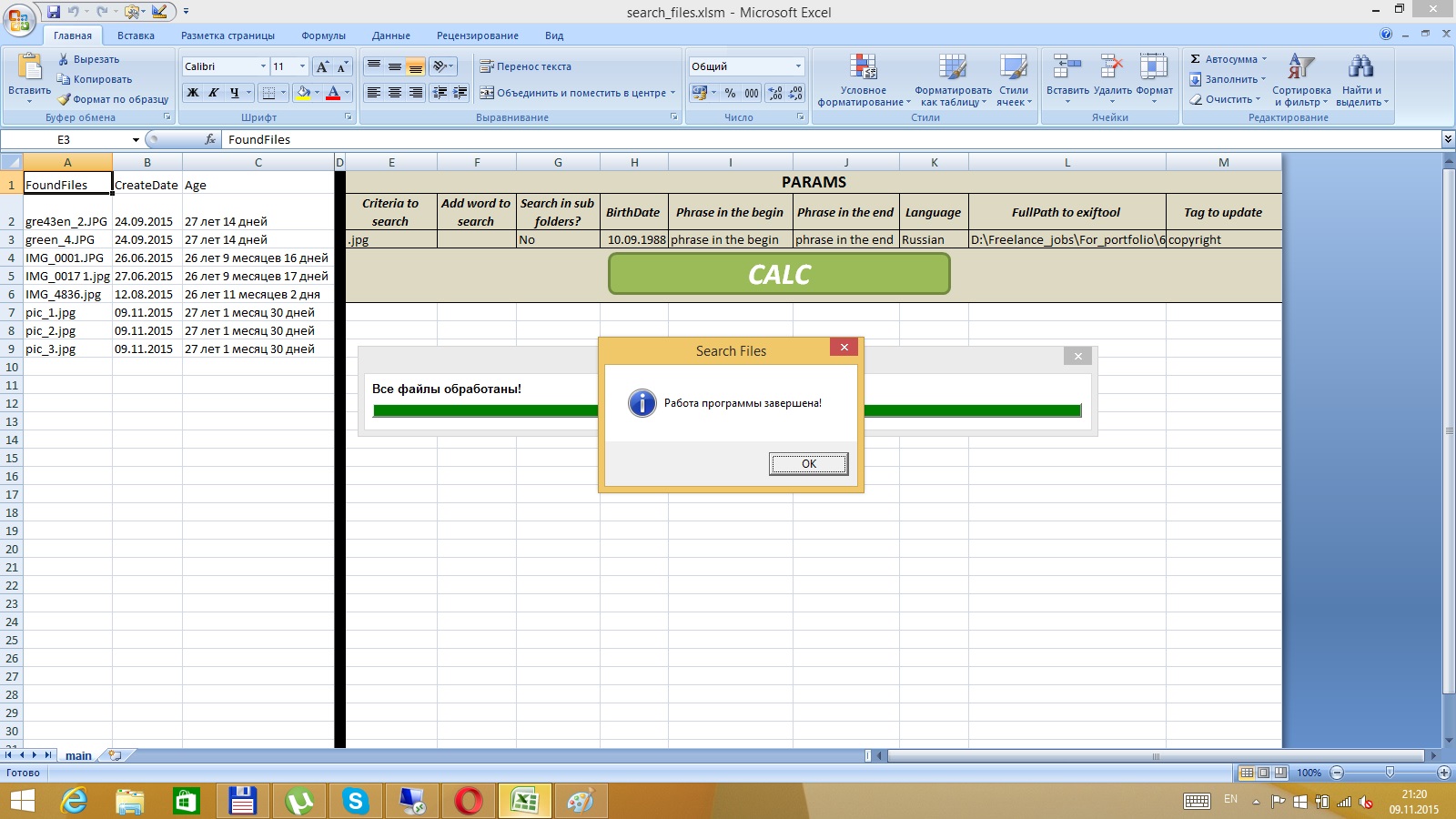Click the insert new worksheet tab icon

coord(115,755)
